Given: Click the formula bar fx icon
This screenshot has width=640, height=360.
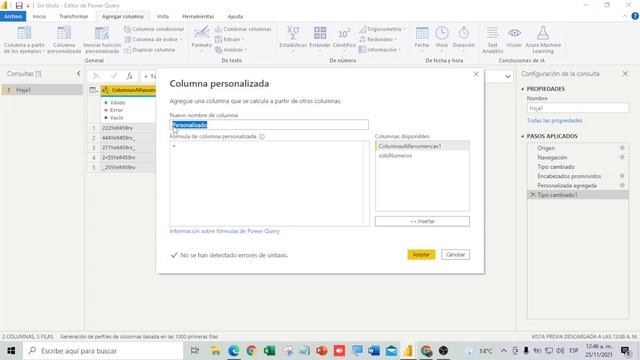Looking at the screenshot, I should pyautogui.click(x=129, y=76).
